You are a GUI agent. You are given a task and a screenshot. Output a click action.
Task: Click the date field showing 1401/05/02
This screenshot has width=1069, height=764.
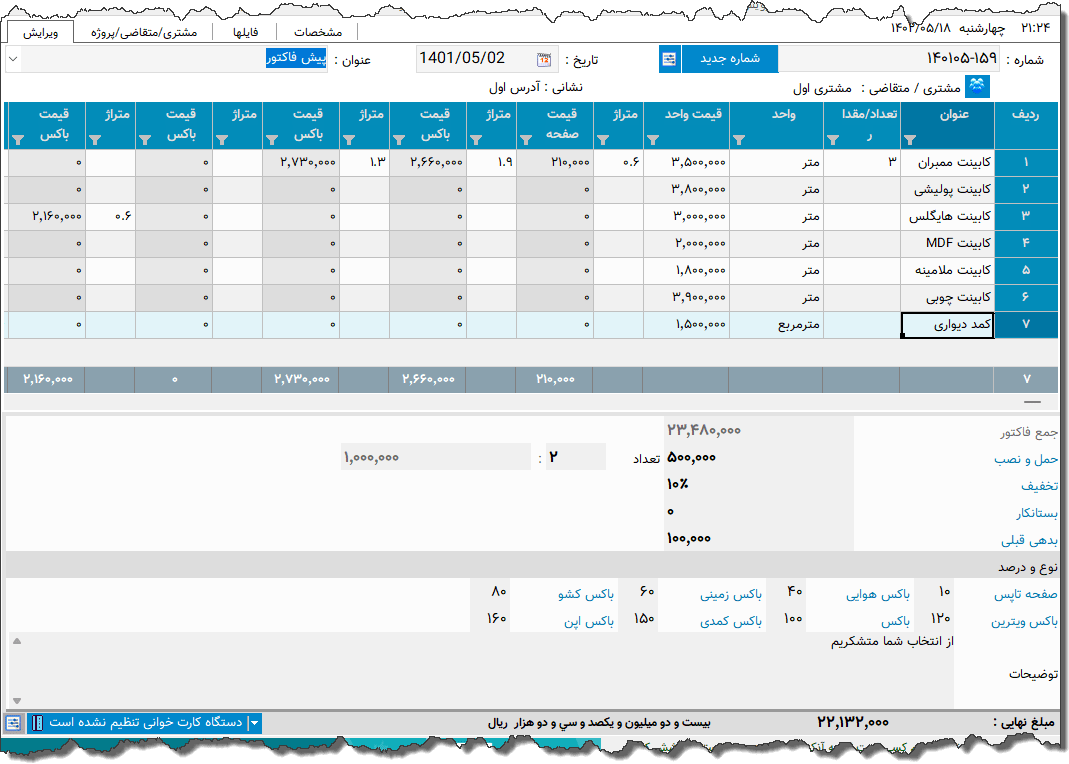pyautogui.click(x=465, y=59)
